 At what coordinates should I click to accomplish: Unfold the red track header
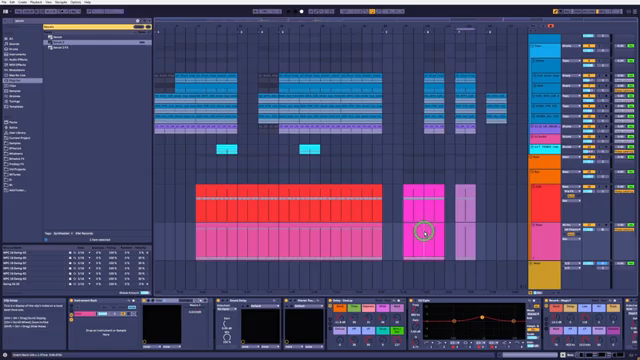click(x=533, y=187)
